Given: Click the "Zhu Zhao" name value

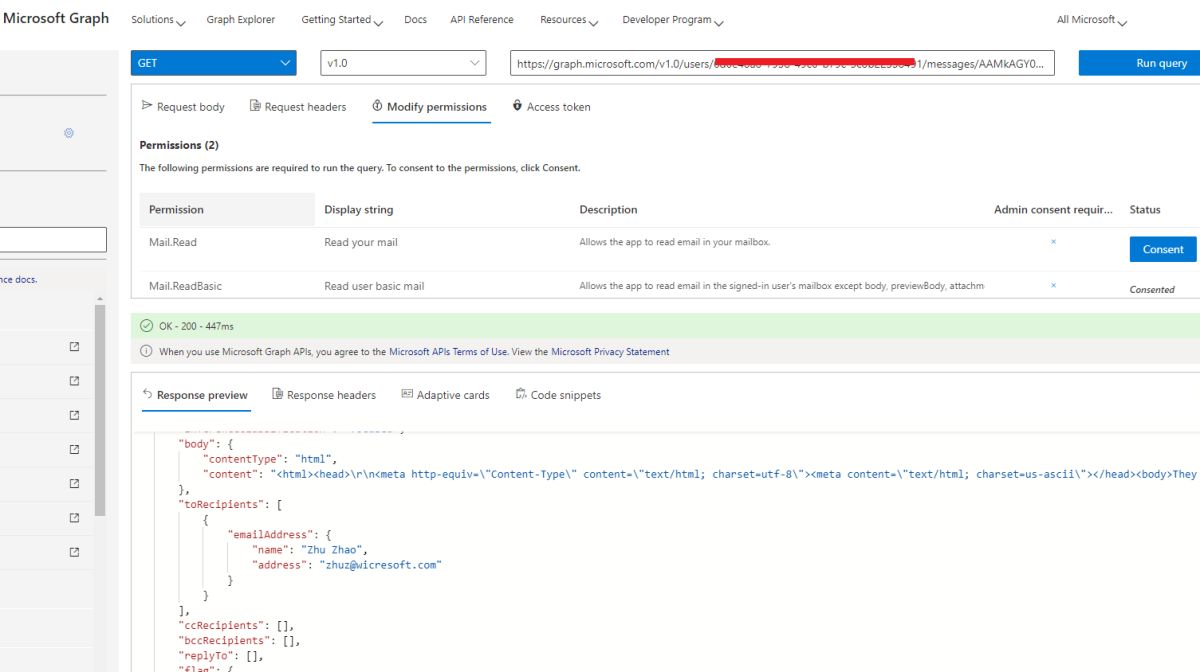Looking at the screenshot, I should tap(334, 550).
